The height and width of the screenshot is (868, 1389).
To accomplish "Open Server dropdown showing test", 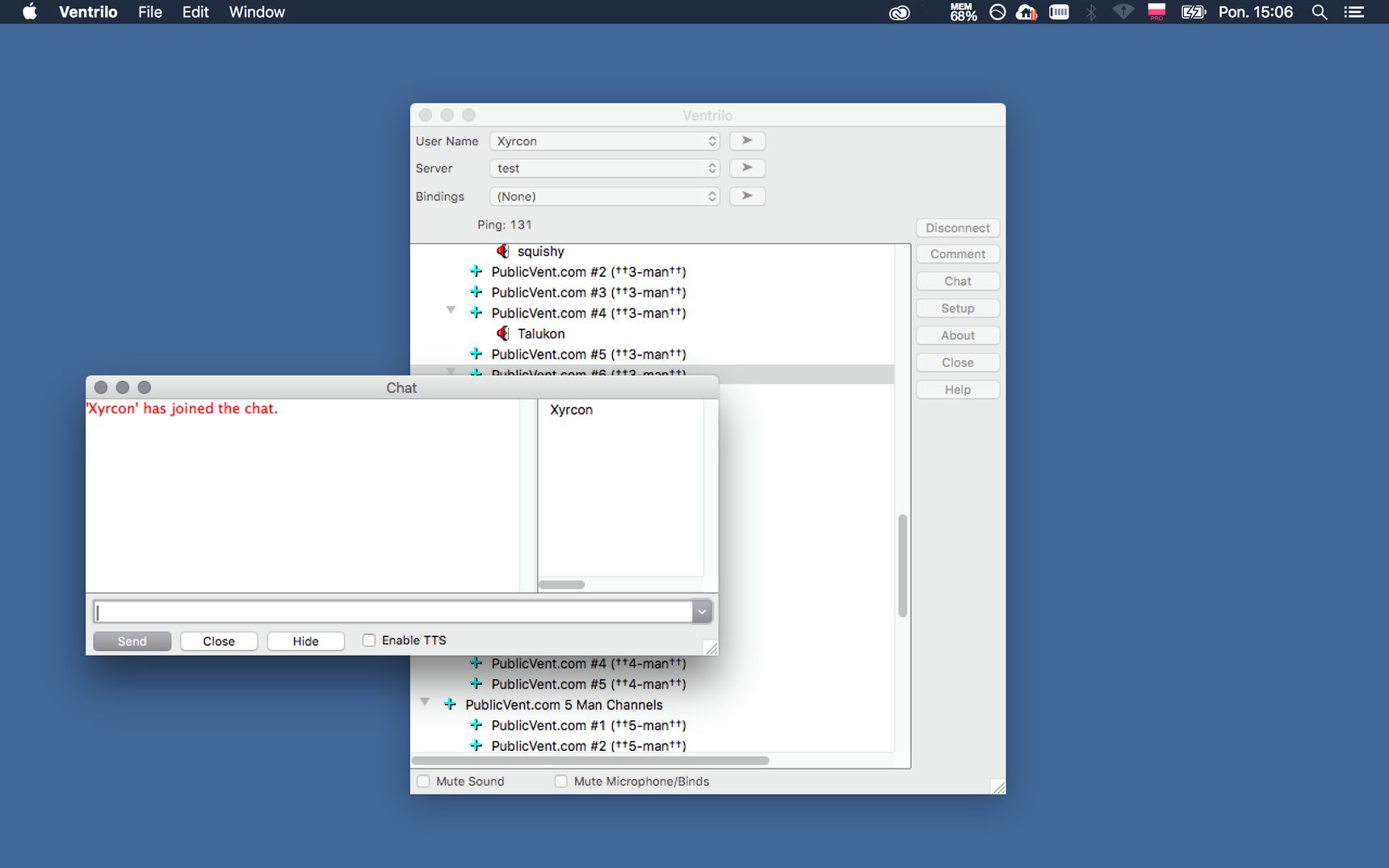I will (x=605, y=168).
